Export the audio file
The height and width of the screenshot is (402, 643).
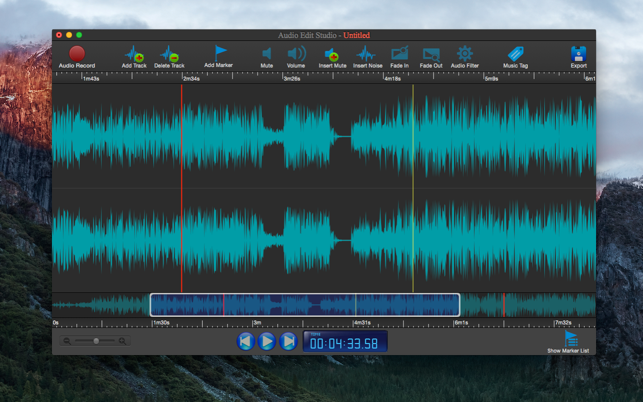click(578, 54)
